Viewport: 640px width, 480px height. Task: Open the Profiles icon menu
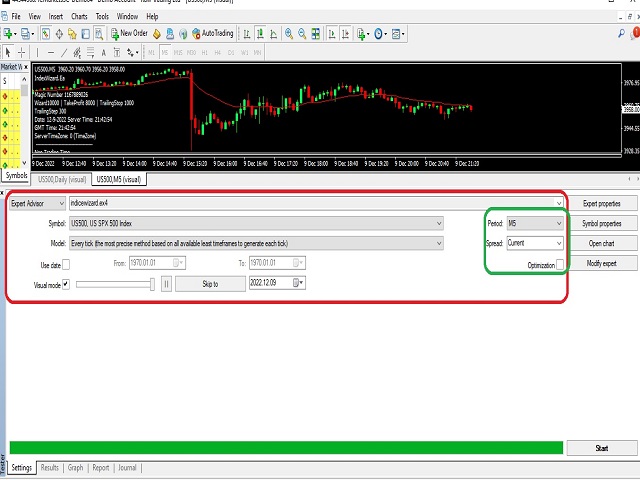[x=27, y=34]
